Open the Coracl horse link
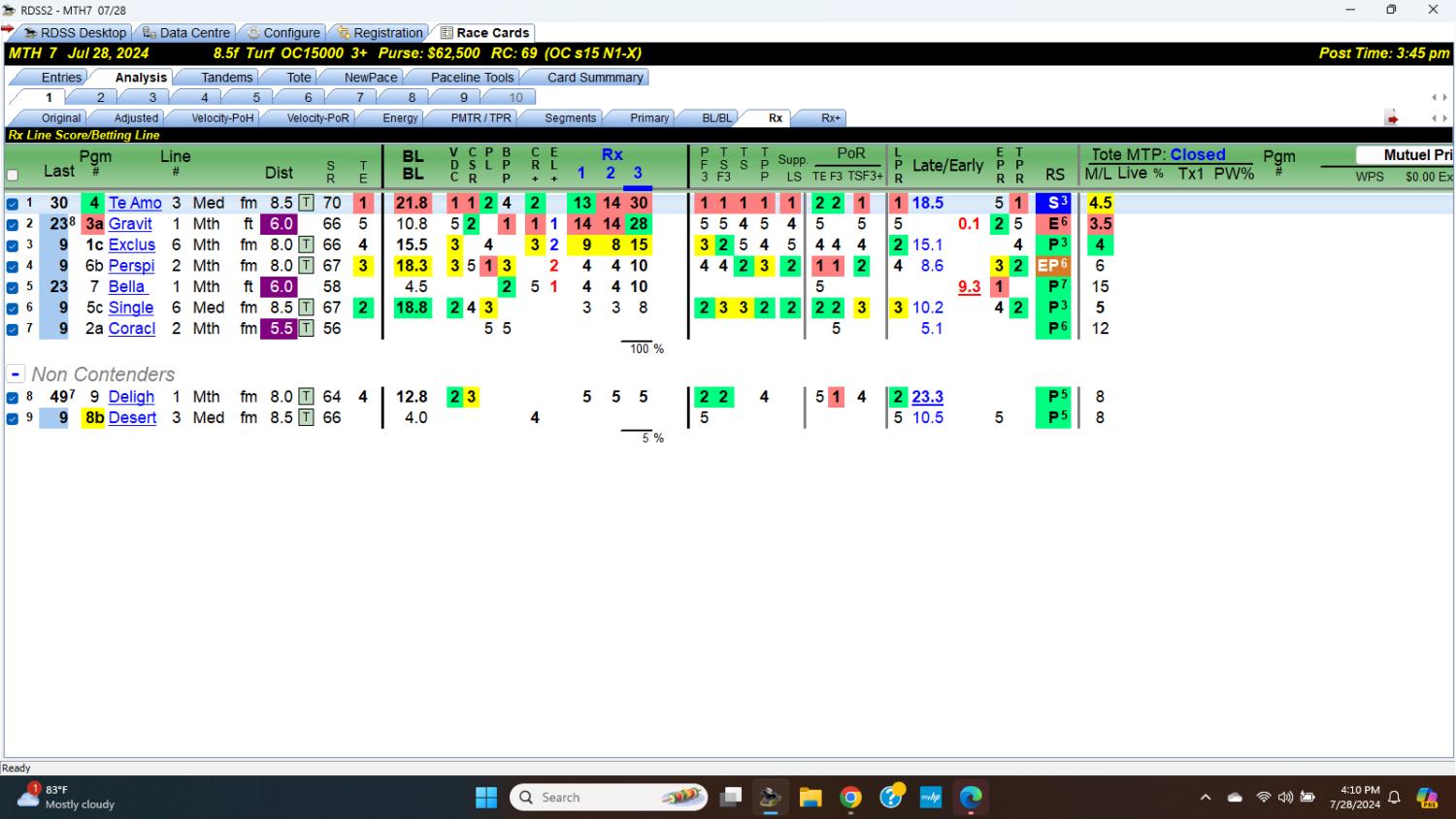The image size is (1456, 819). [132, 329]
